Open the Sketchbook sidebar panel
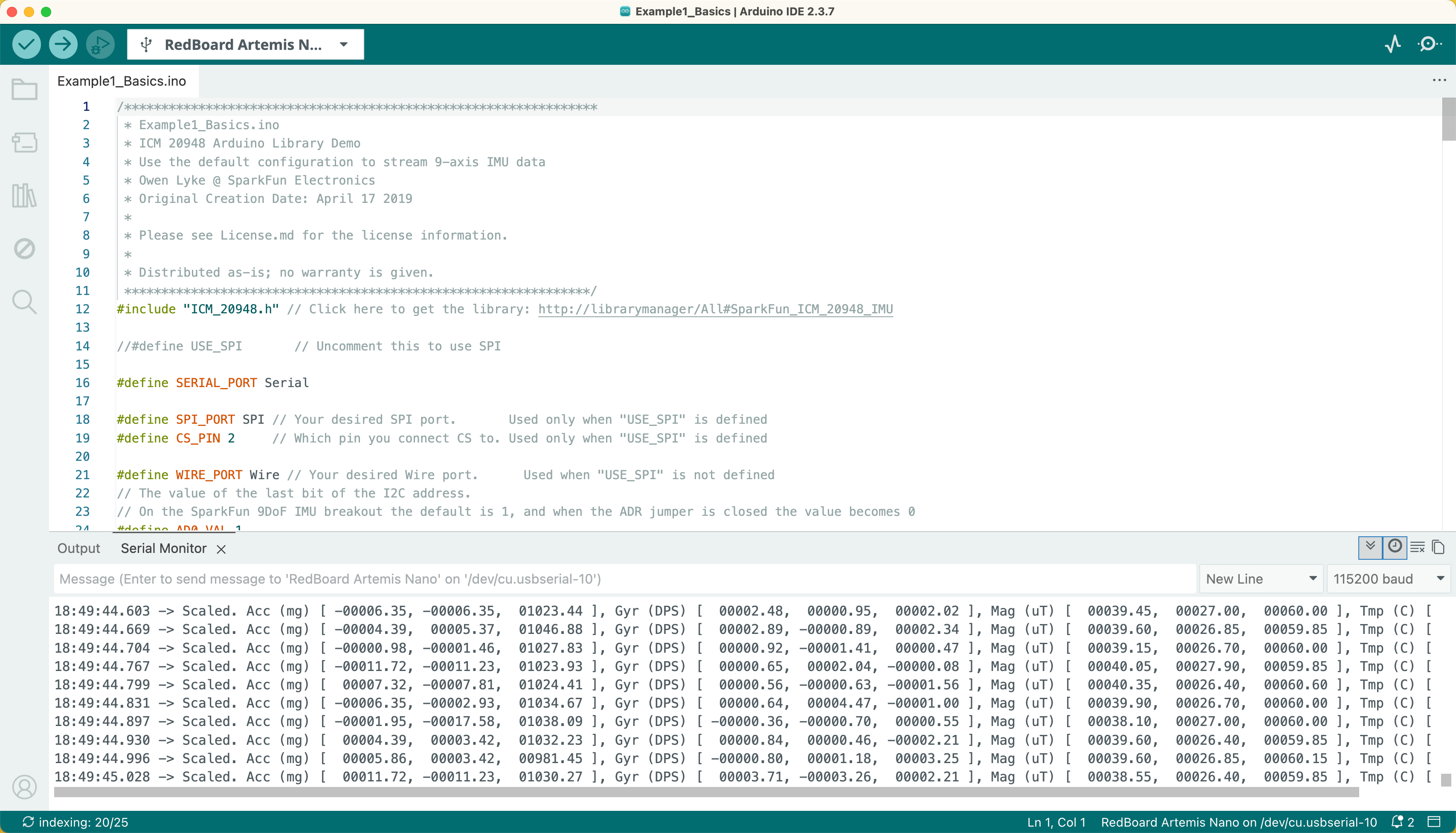1456x833 pixels. click(24, 89)
